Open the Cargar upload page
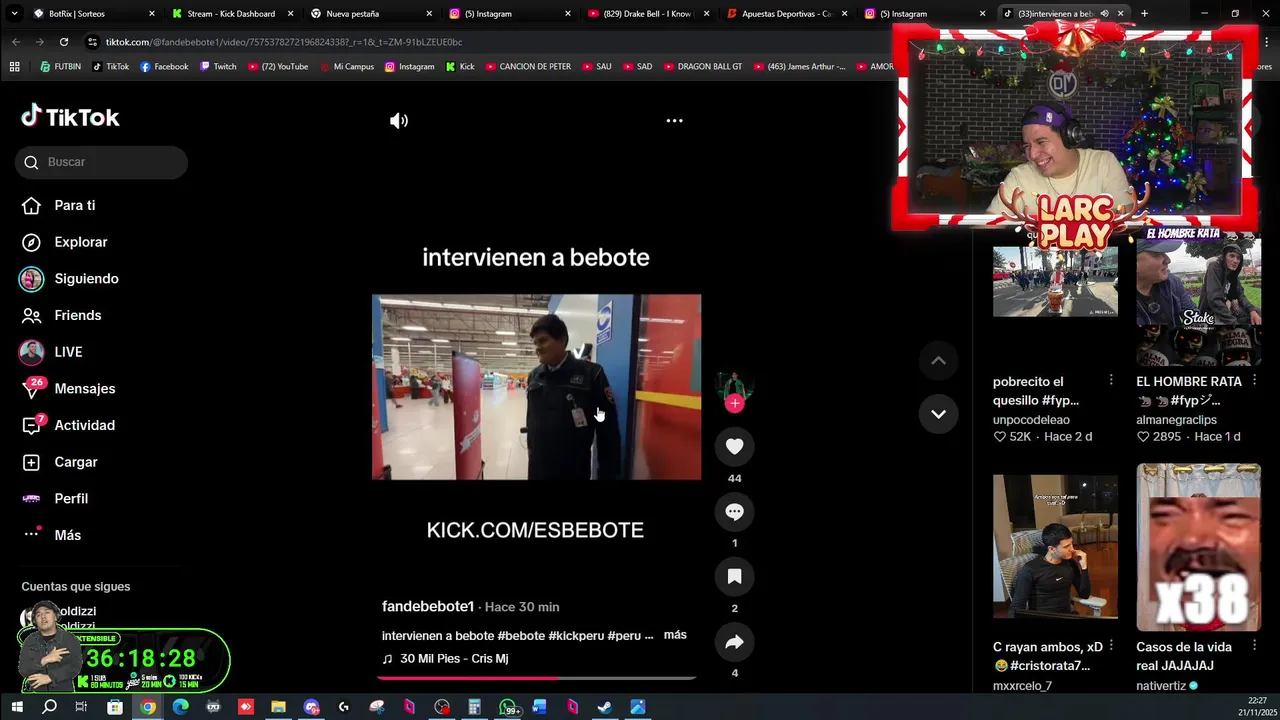1280x720 pixels. (x=60, y=462)
